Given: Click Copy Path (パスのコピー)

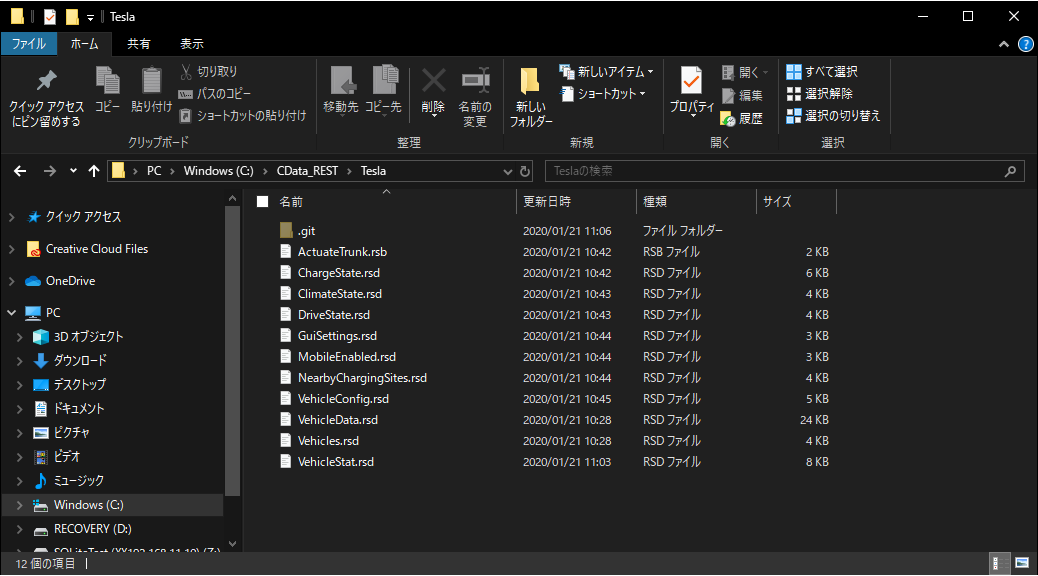Looking at the screenshot, I should (x=214, y=93).
